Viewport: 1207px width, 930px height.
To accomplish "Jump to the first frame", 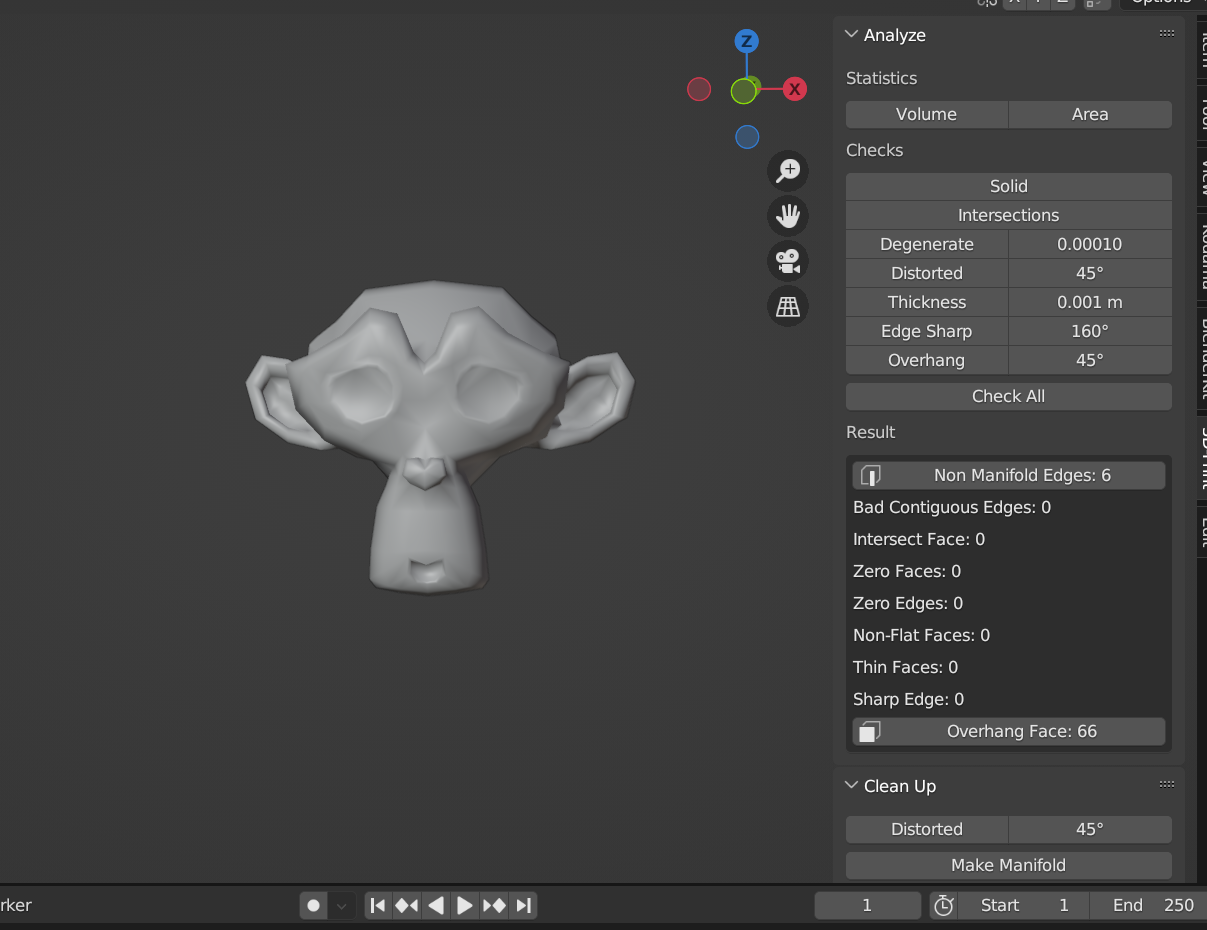I will click(378, 905).
